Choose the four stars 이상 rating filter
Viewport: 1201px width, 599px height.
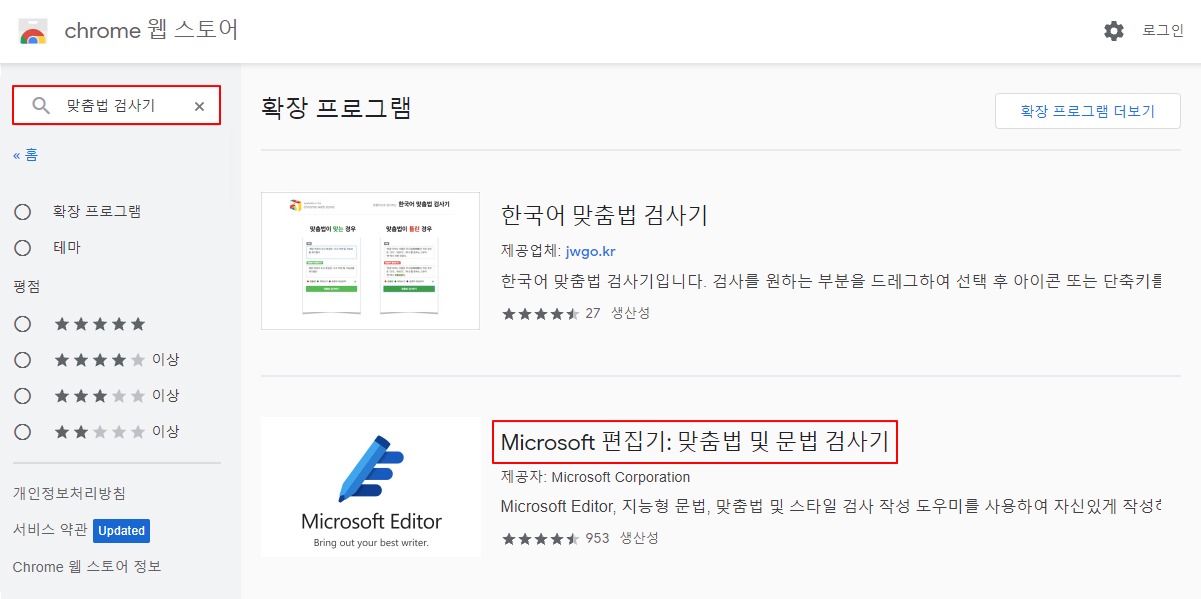22,360
